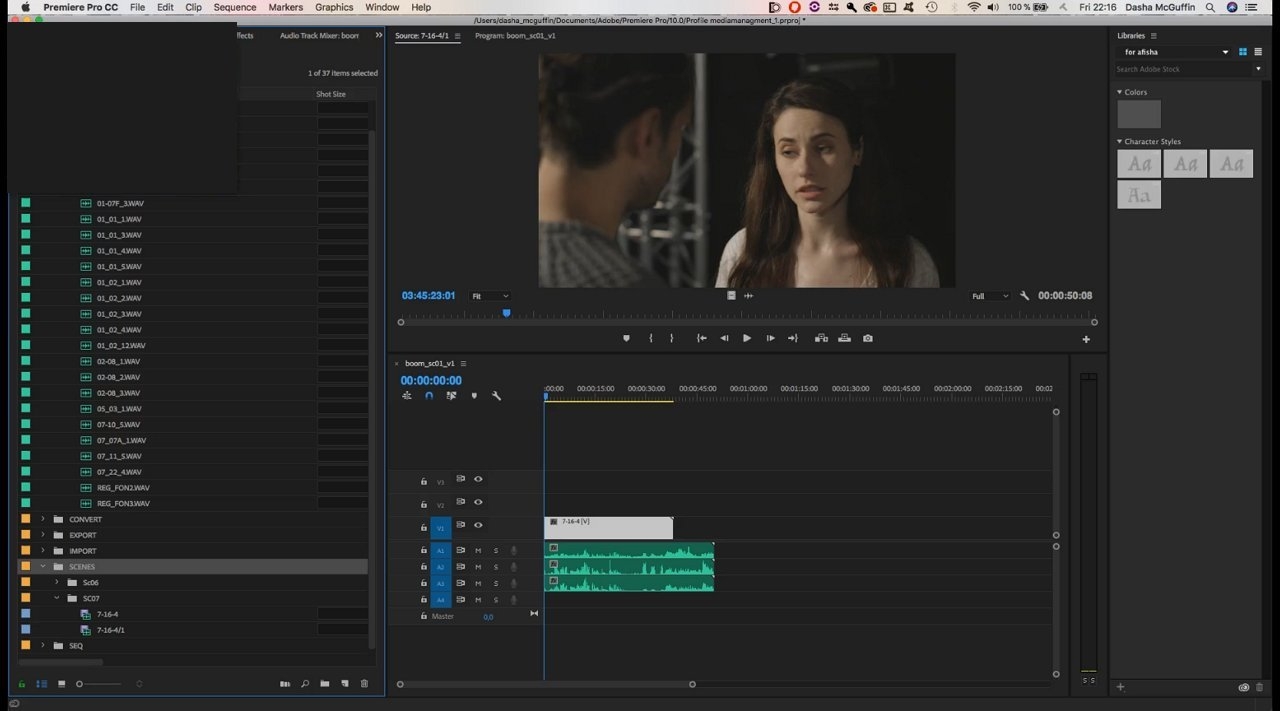1280x711 pixels.
Task: Select the 7-16-4/1 sequence item
Action: [110, 630]
